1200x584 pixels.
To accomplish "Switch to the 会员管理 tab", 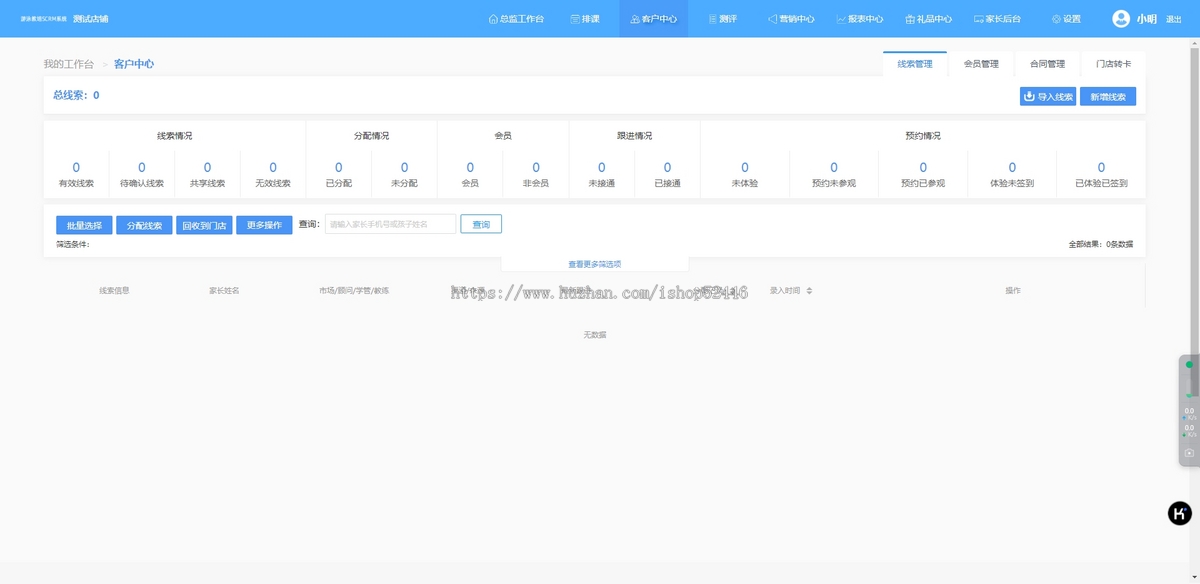I will (981, 64).
